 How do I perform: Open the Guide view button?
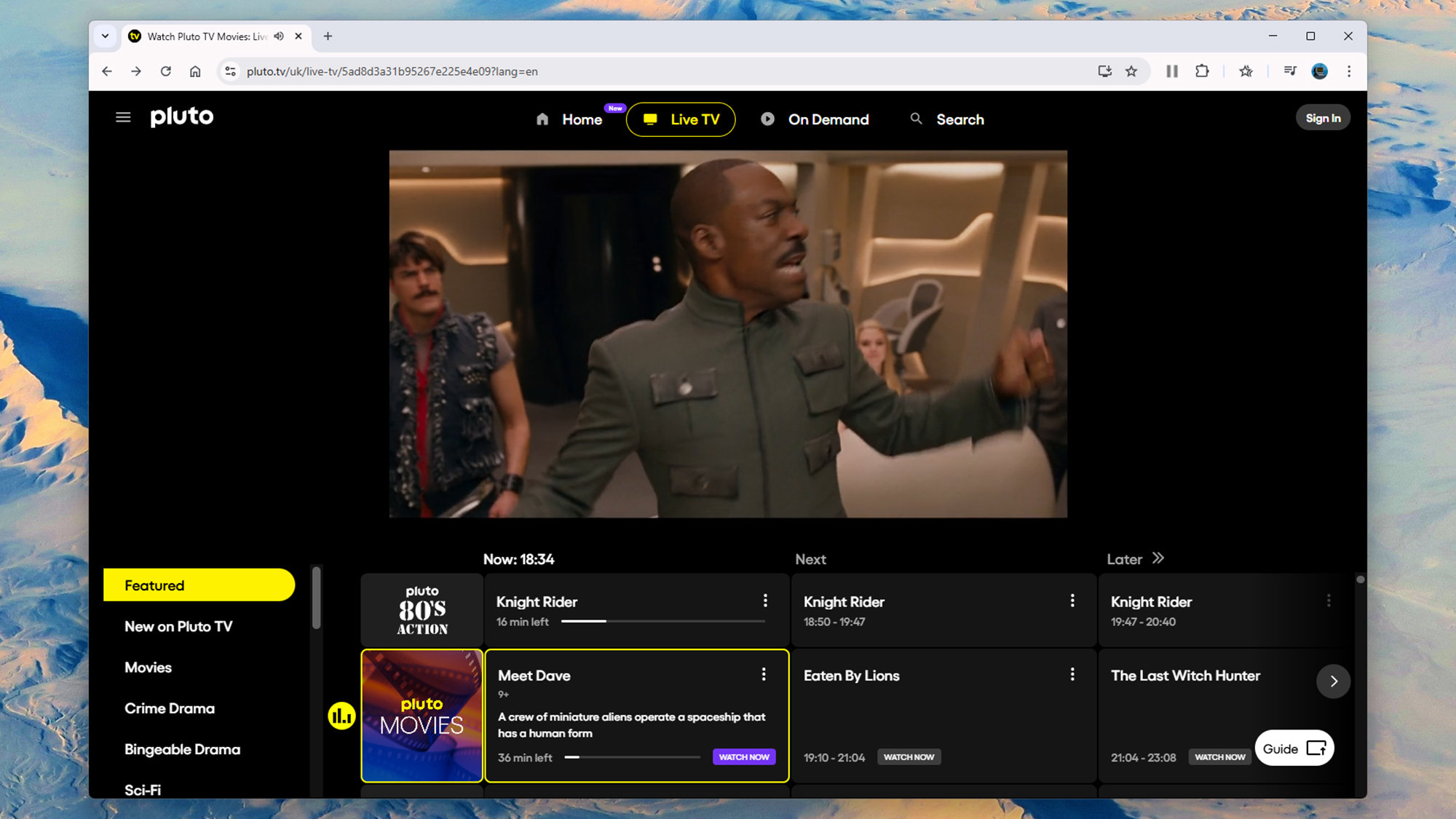pos(1294,748)
